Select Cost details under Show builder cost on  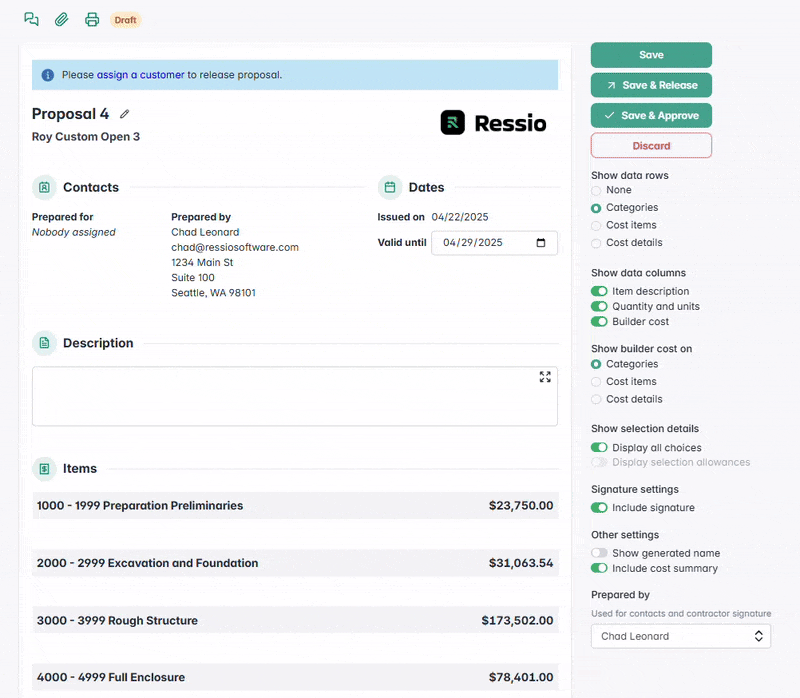(x=597, y=399)
